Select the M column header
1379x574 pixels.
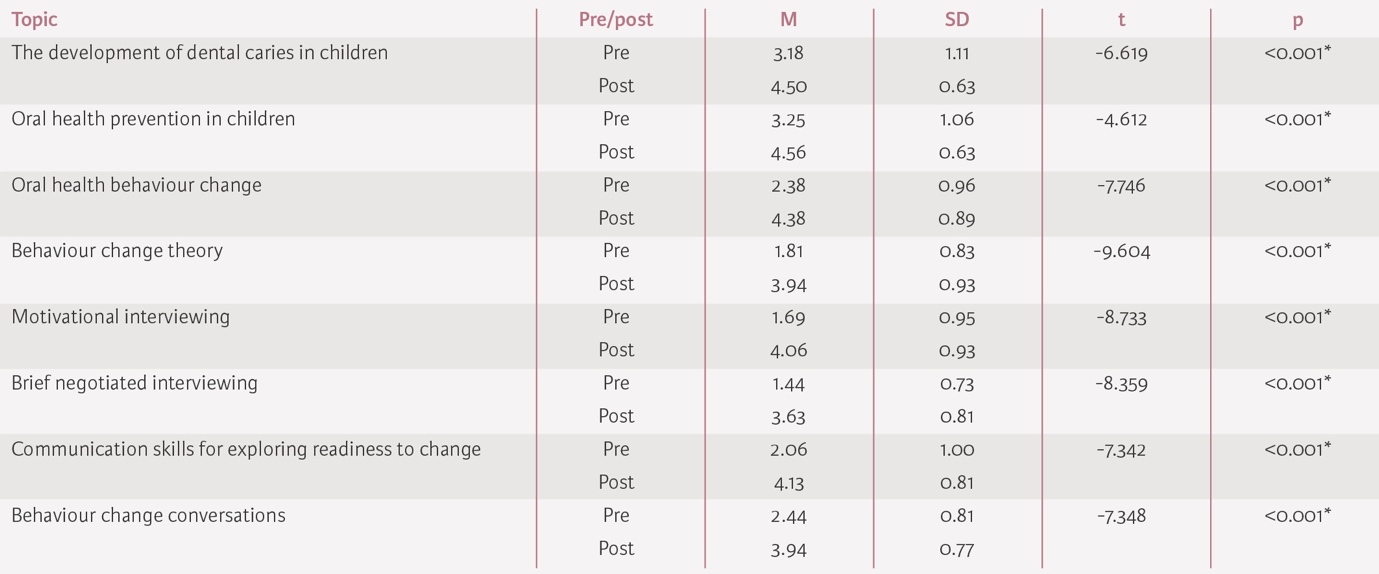(790, 20)
